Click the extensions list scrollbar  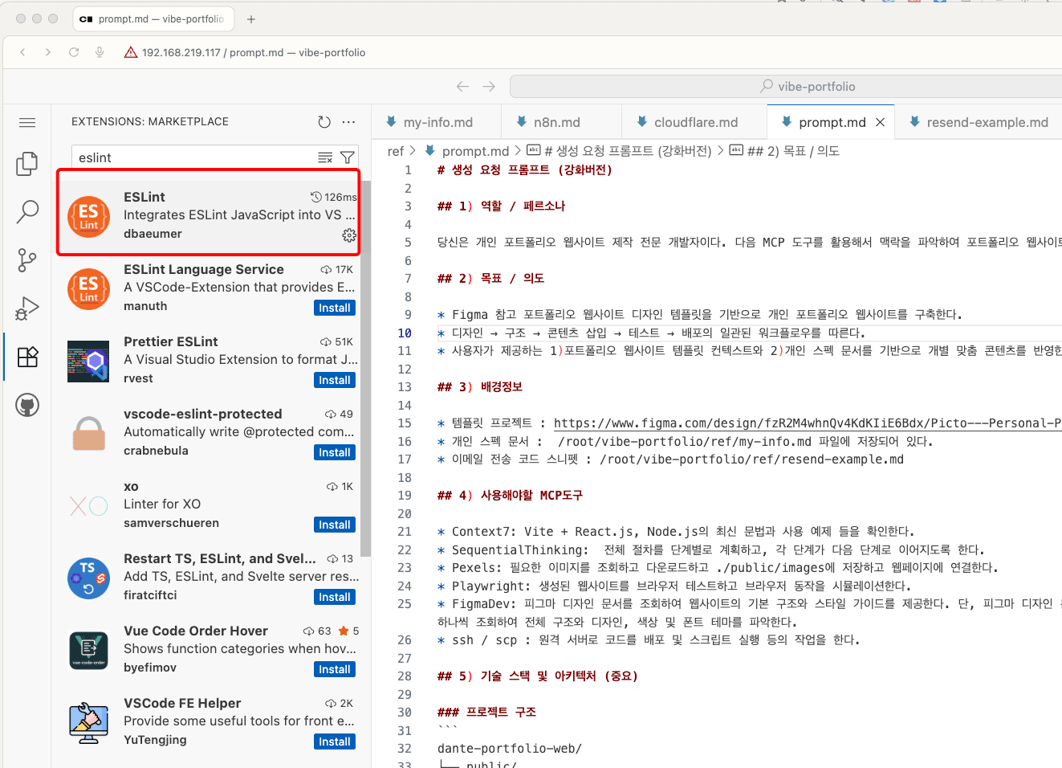pyautogui.click(x=366, y=369)
